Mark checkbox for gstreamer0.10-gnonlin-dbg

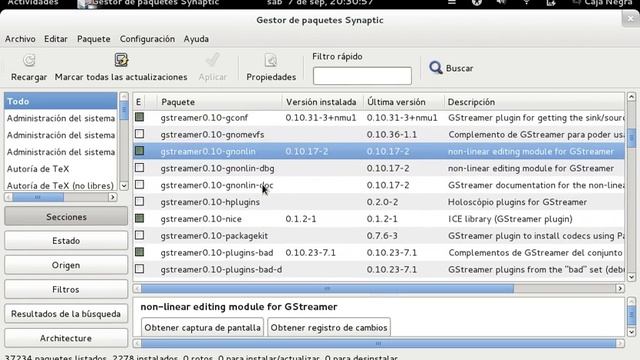pyautogui.click(x=140, y=168)
